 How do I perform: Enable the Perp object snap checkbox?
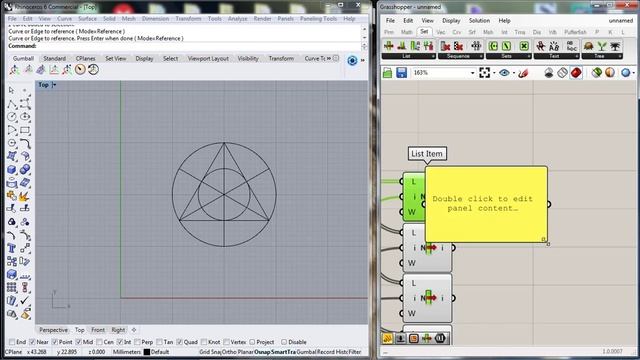[137, 342]
